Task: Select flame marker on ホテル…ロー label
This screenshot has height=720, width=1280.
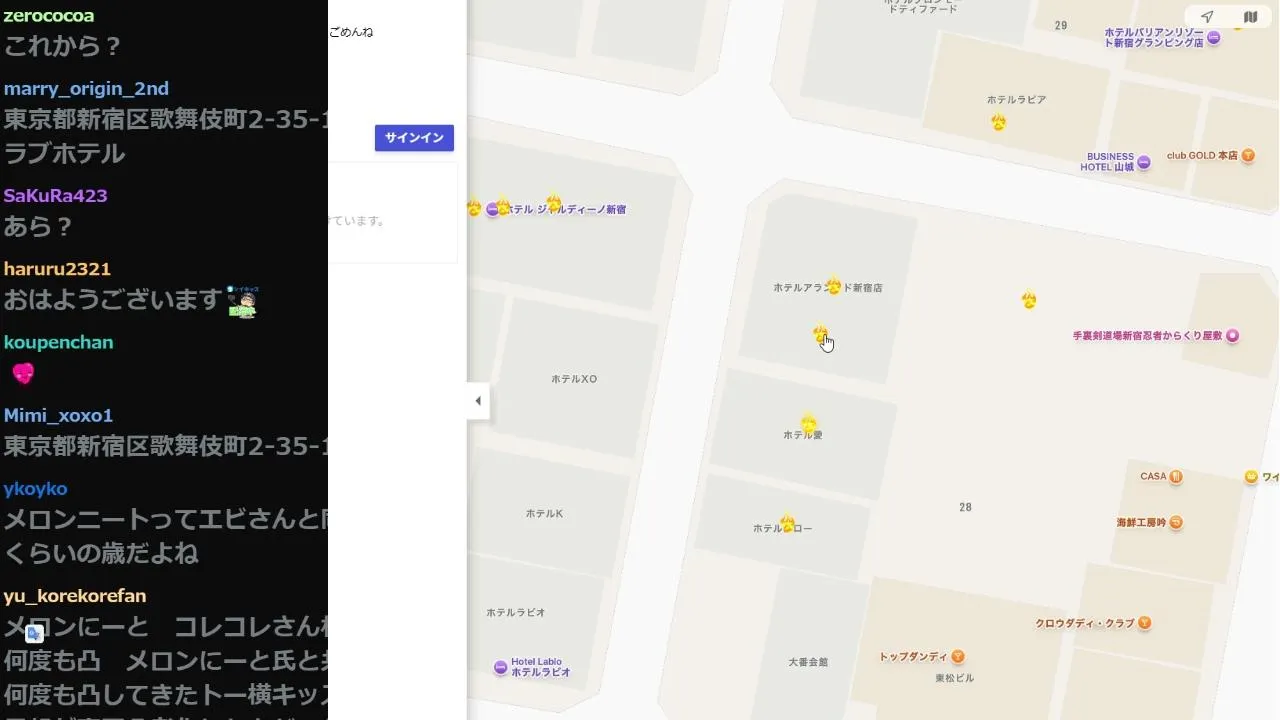Action: (788, 524)
